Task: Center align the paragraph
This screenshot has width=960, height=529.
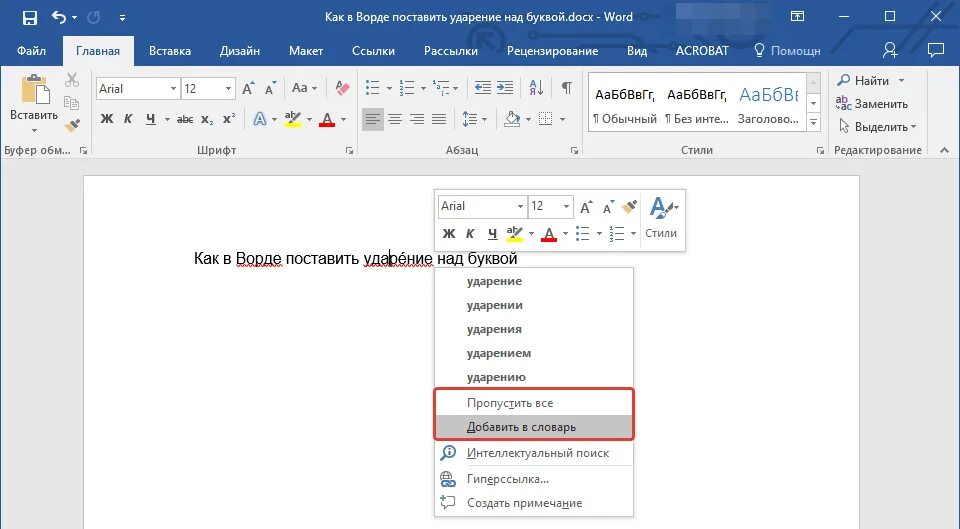Action: point(395,119)
